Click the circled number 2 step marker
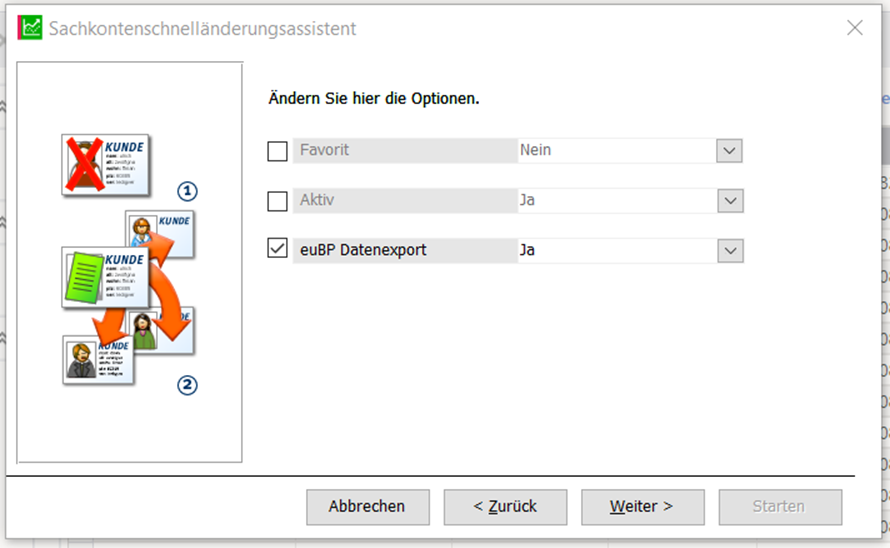890x548 pixels. (x=187, y=385)
